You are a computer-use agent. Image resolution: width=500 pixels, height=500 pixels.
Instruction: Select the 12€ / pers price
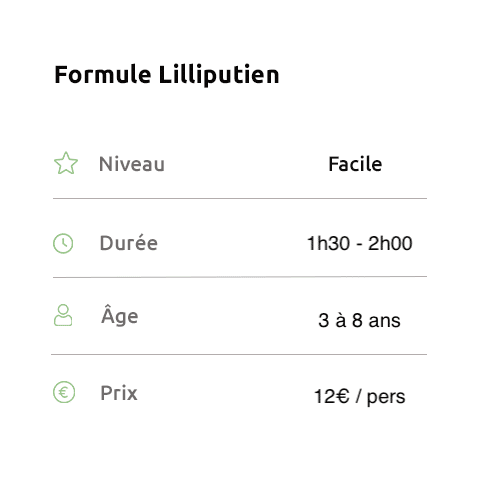tap(360, 397)
